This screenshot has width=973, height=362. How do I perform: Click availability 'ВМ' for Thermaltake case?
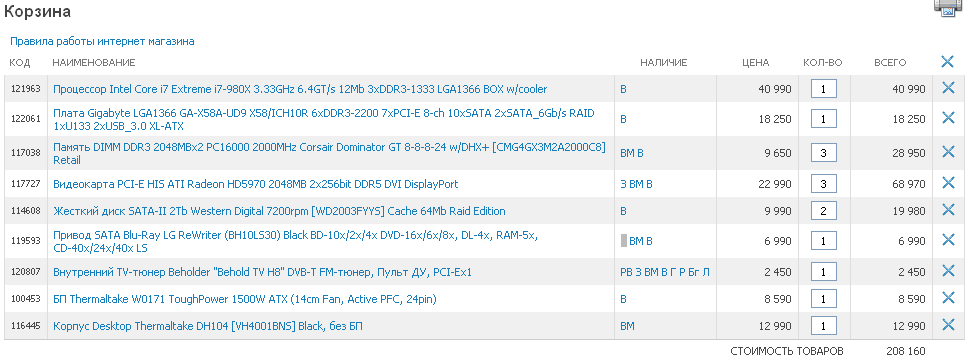(x=627, y=326)
